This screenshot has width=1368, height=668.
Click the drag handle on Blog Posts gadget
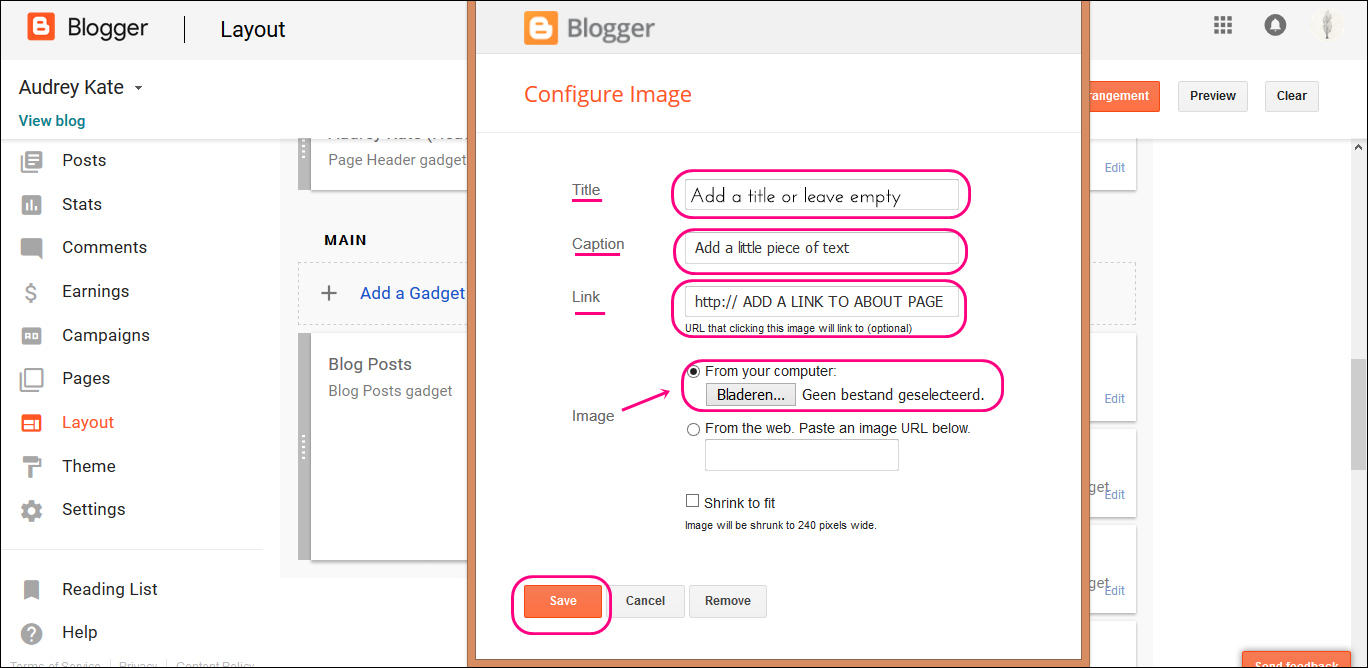point(304,447)
